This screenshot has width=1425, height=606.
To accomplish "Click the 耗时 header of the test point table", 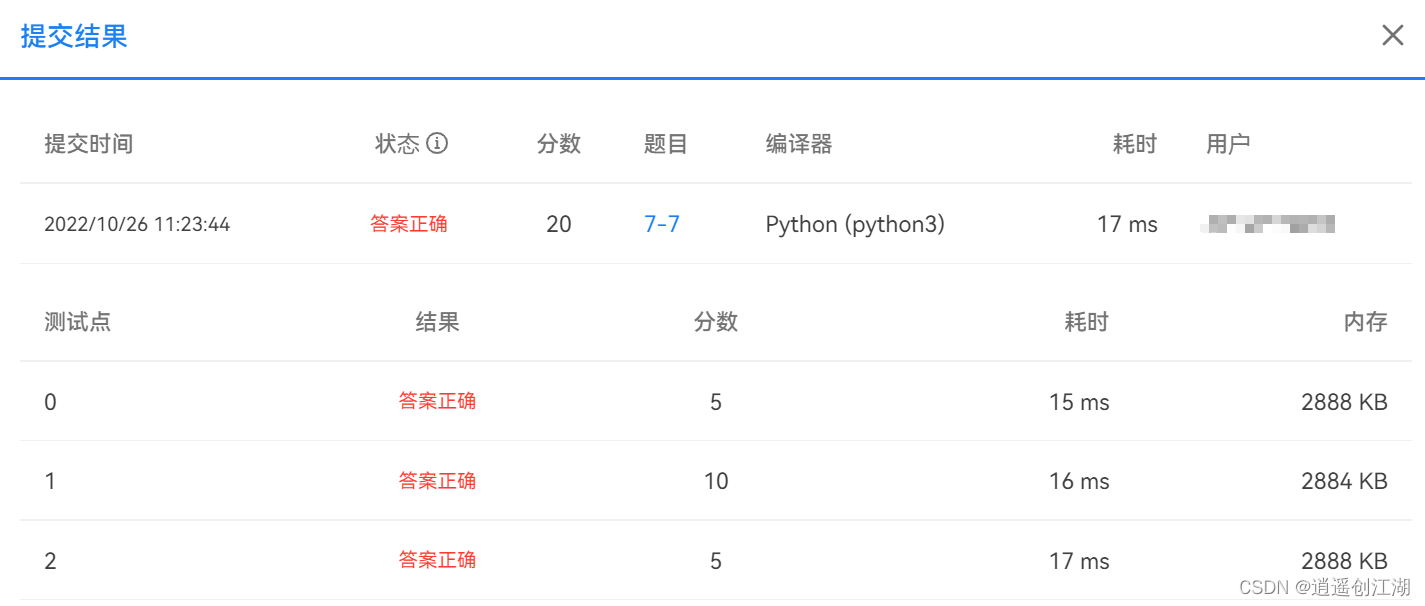I will pyautogui.click(x=1086, y=322).
